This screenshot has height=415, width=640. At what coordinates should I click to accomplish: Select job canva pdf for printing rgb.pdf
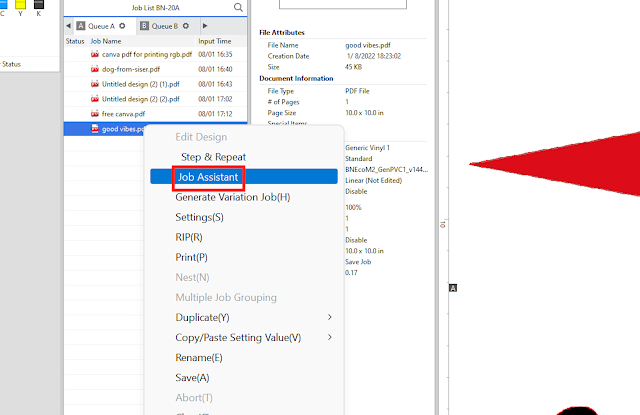coord(156,54)
